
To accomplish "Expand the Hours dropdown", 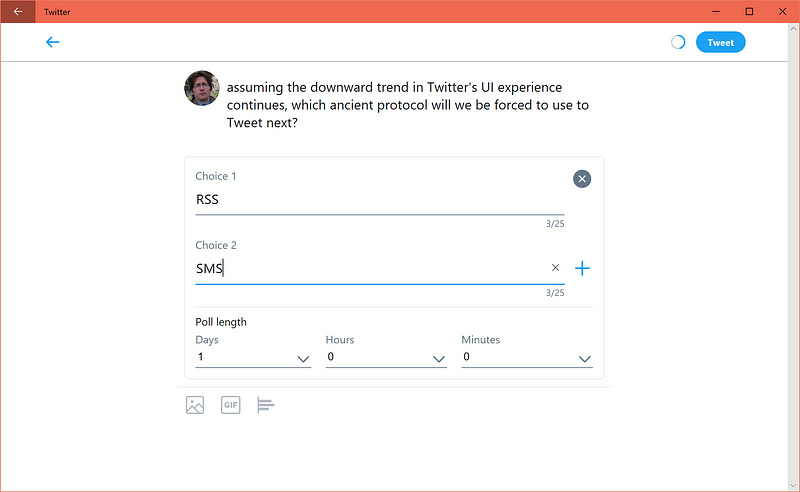I will click(386, 357).
